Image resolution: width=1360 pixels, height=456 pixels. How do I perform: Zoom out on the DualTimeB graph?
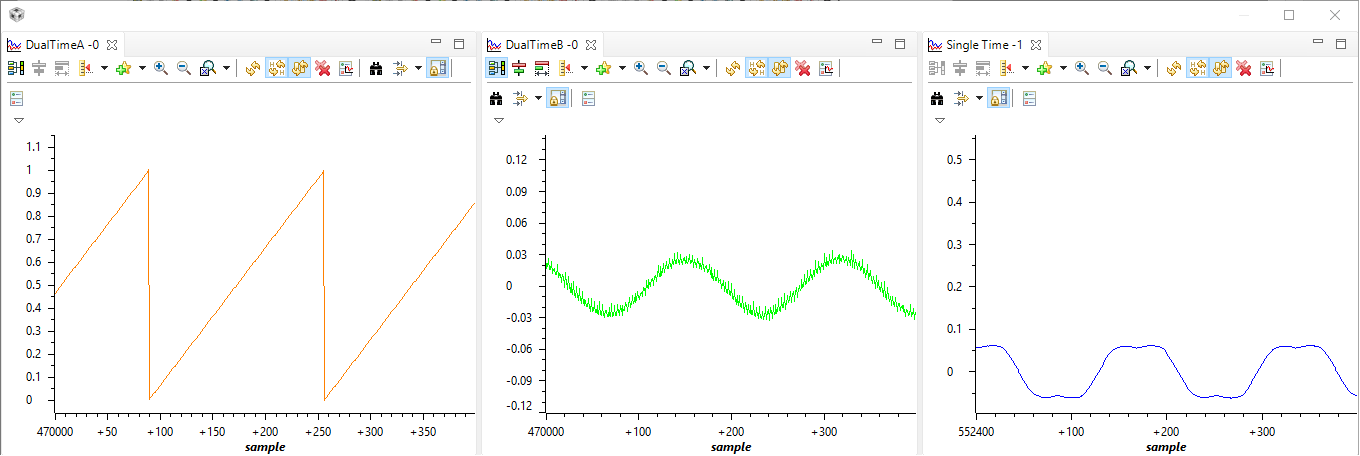click(x=663, y=68)
